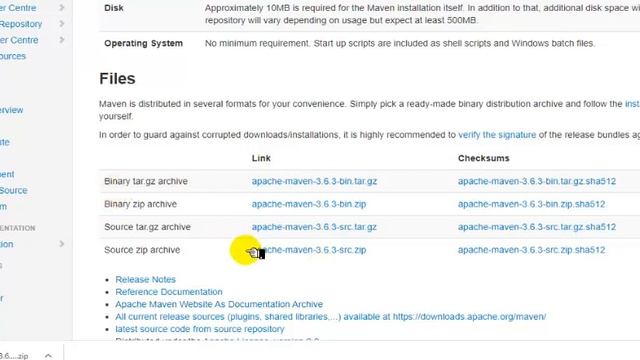Expand chevron beside Repository sidebar item
Image resolution: width=640 pixels, height=360 pixels.
coord(62,24)
